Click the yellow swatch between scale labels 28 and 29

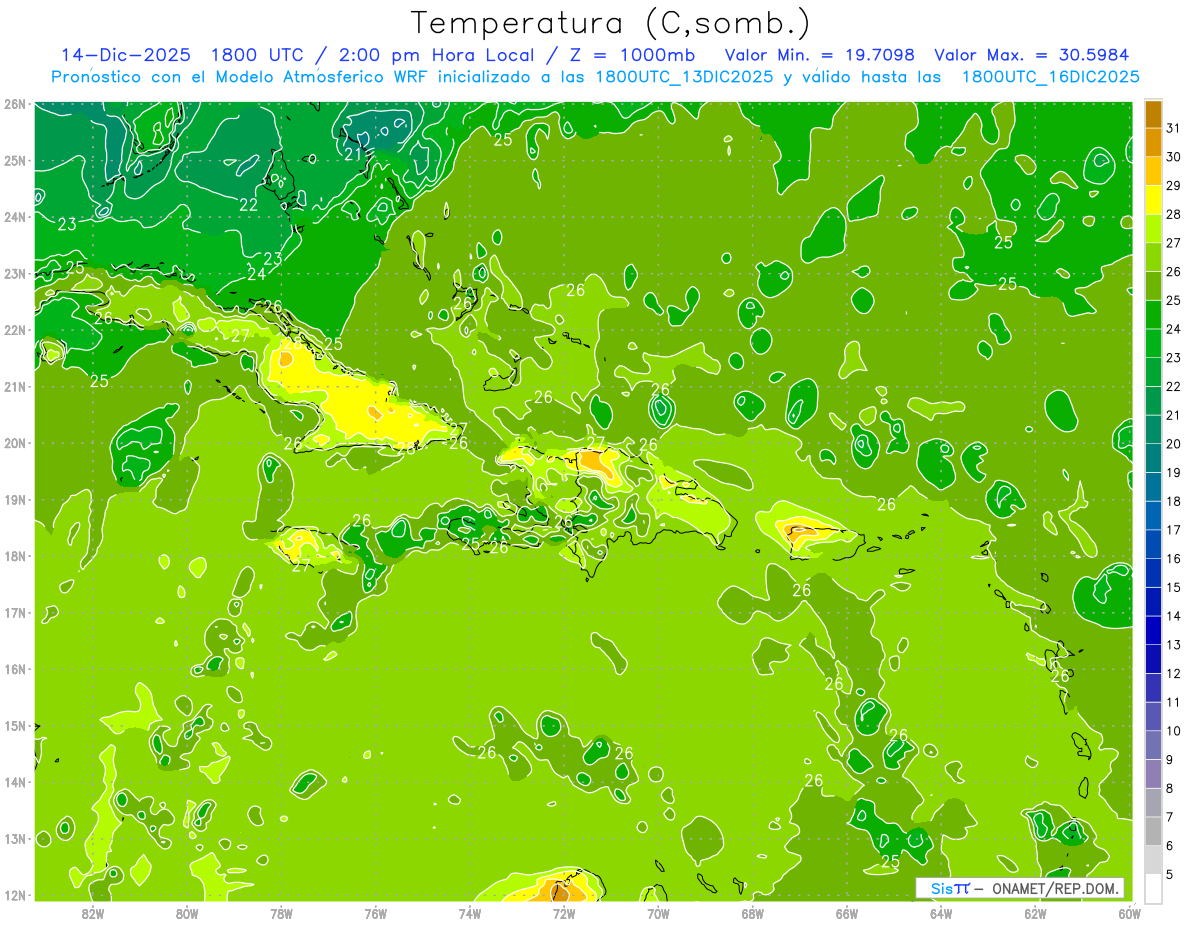[1153, 200]
